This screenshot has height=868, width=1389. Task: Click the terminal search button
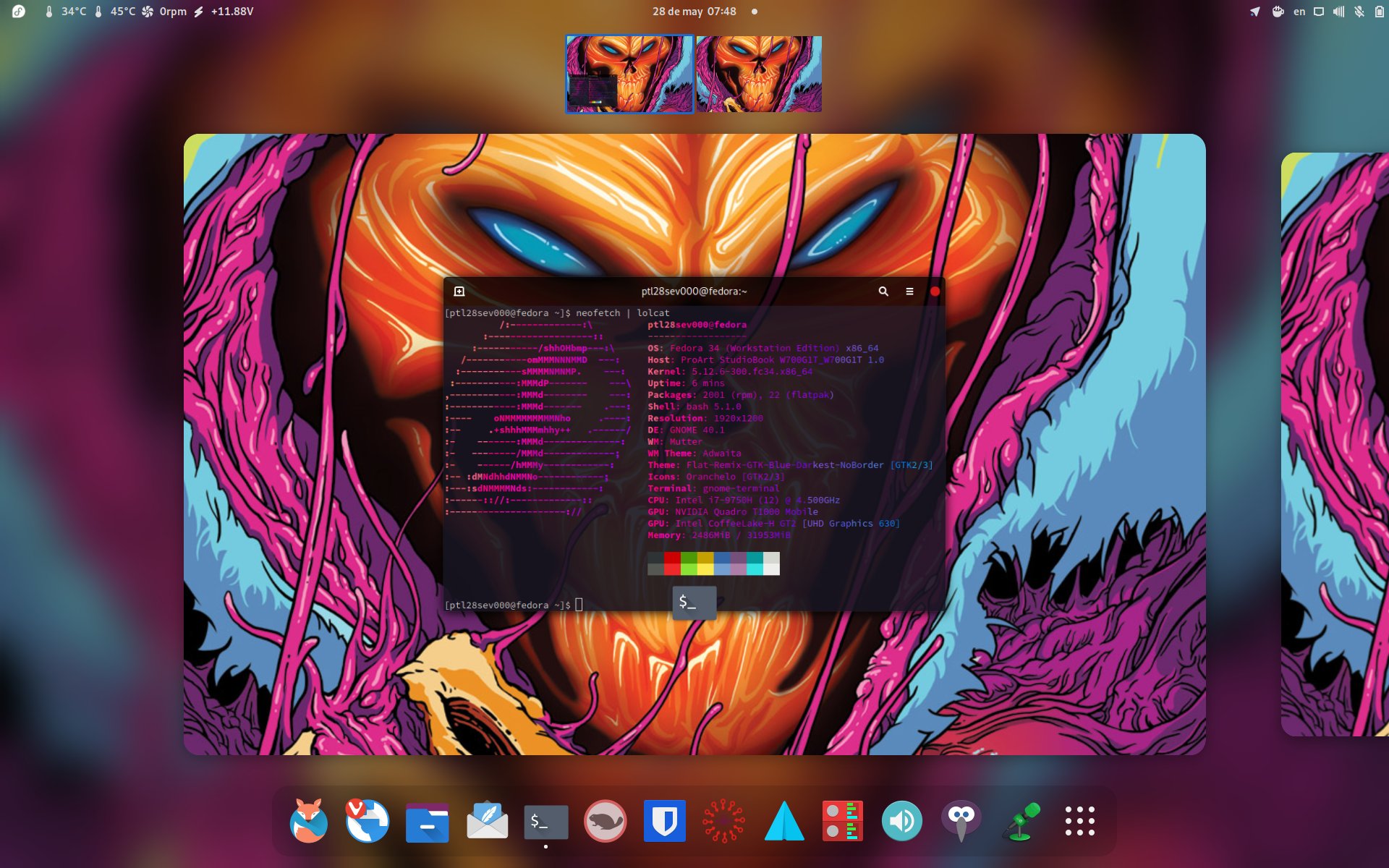click(883, 292)
